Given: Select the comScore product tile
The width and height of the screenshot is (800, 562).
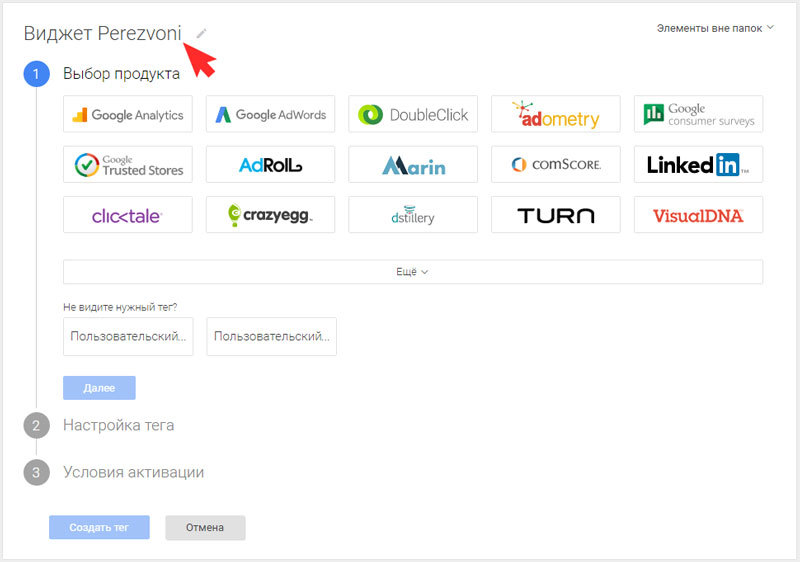Looking at the screenshot, I should 556,165.
